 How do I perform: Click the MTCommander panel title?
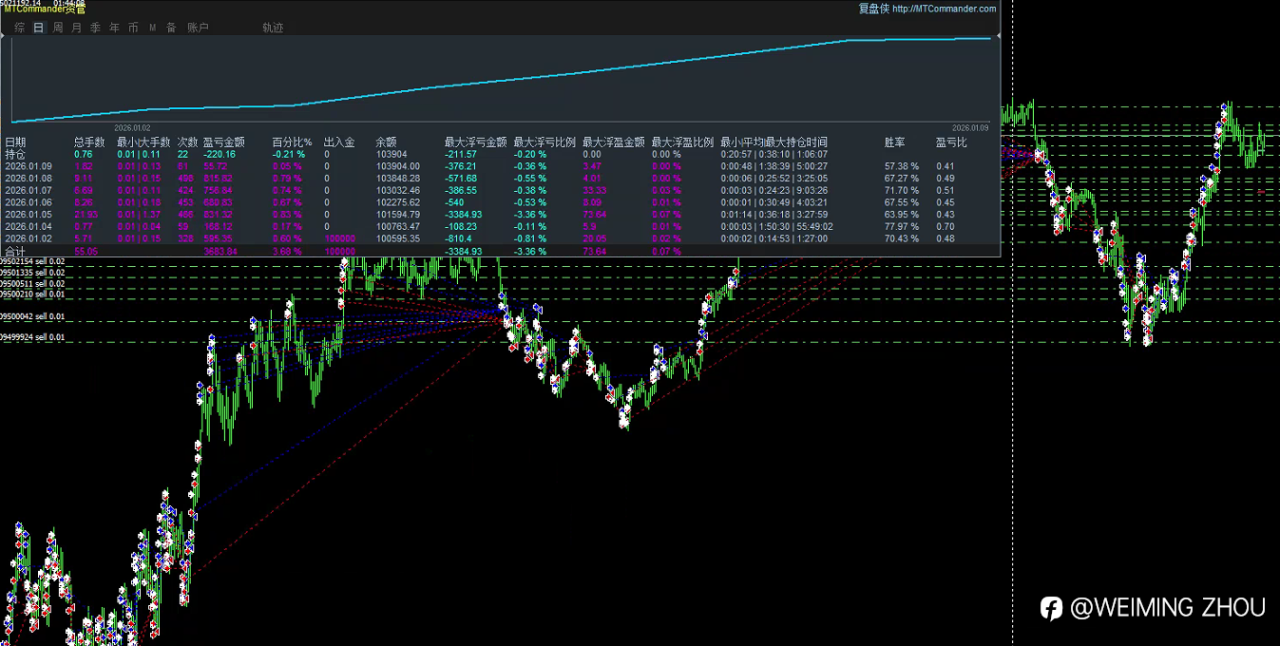coord(44,10)
